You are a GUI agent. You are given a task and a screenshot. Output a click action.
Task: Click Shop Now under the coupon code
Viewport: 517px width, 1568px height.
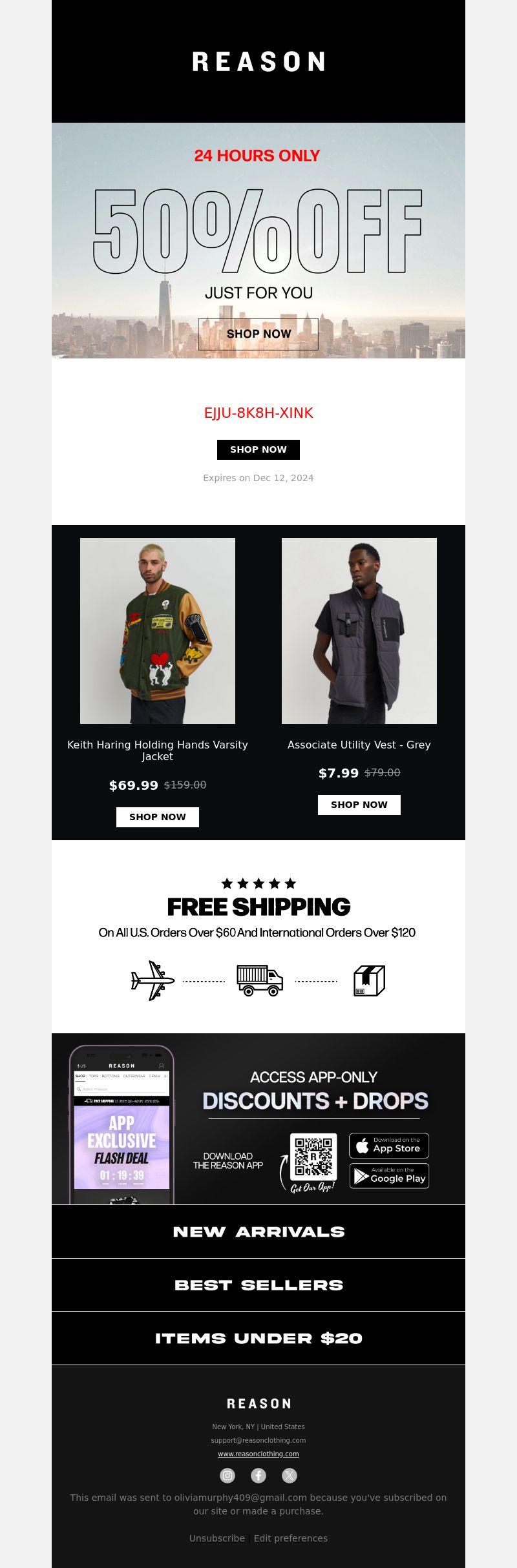pos(258,449)
